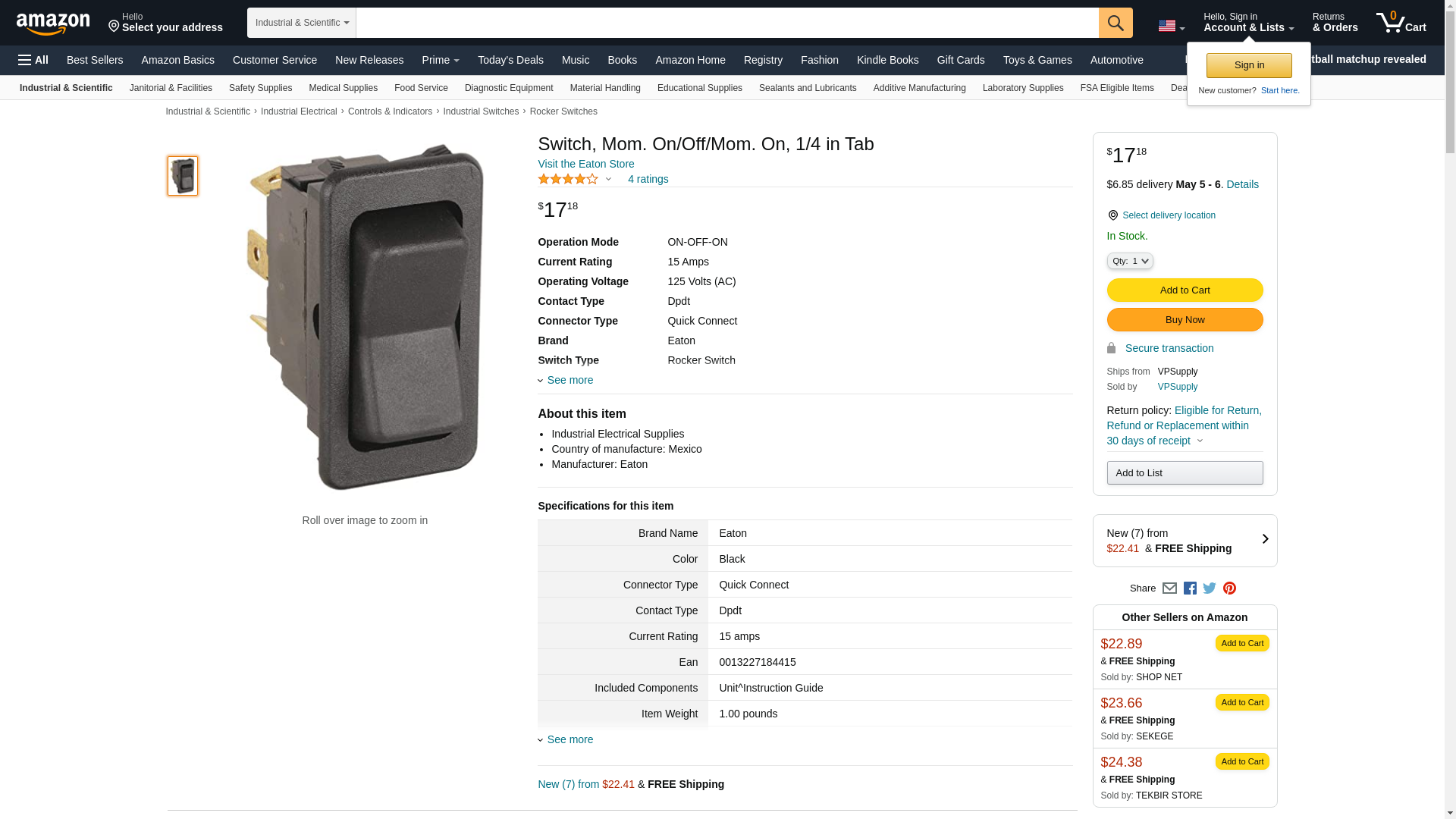Image resolution: width=1456 pixels, height=819 pixels.
Task: Open Today's Deals menu item
Action: tap(510, 60)
